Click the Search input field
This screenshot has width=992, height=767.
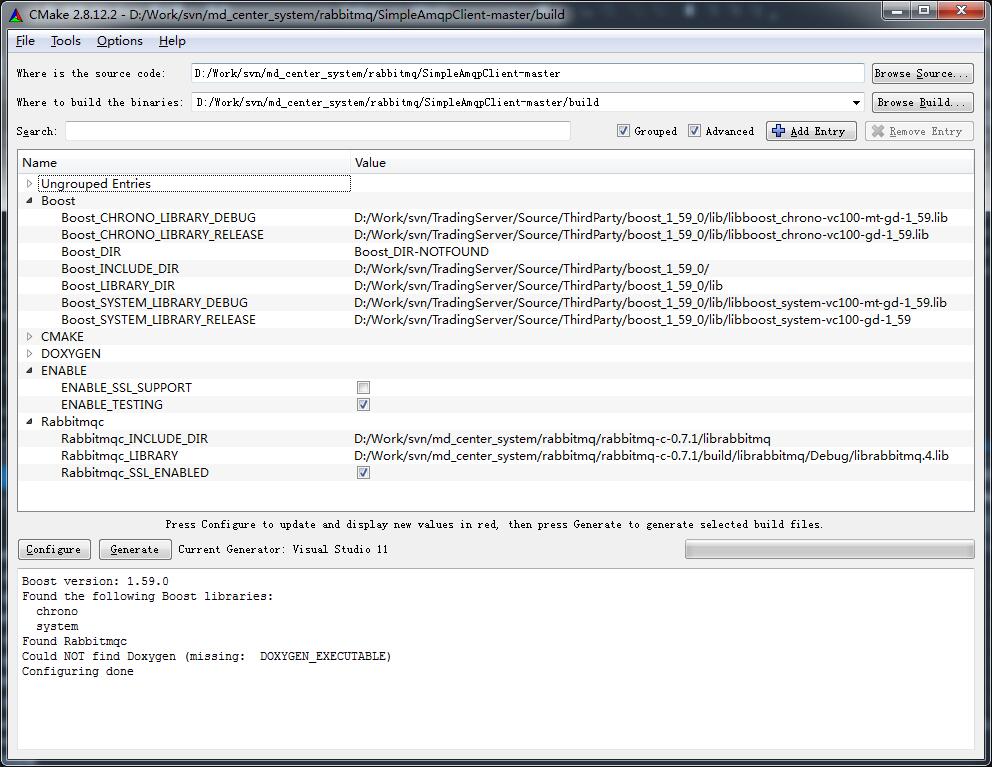tap(318, 131)
